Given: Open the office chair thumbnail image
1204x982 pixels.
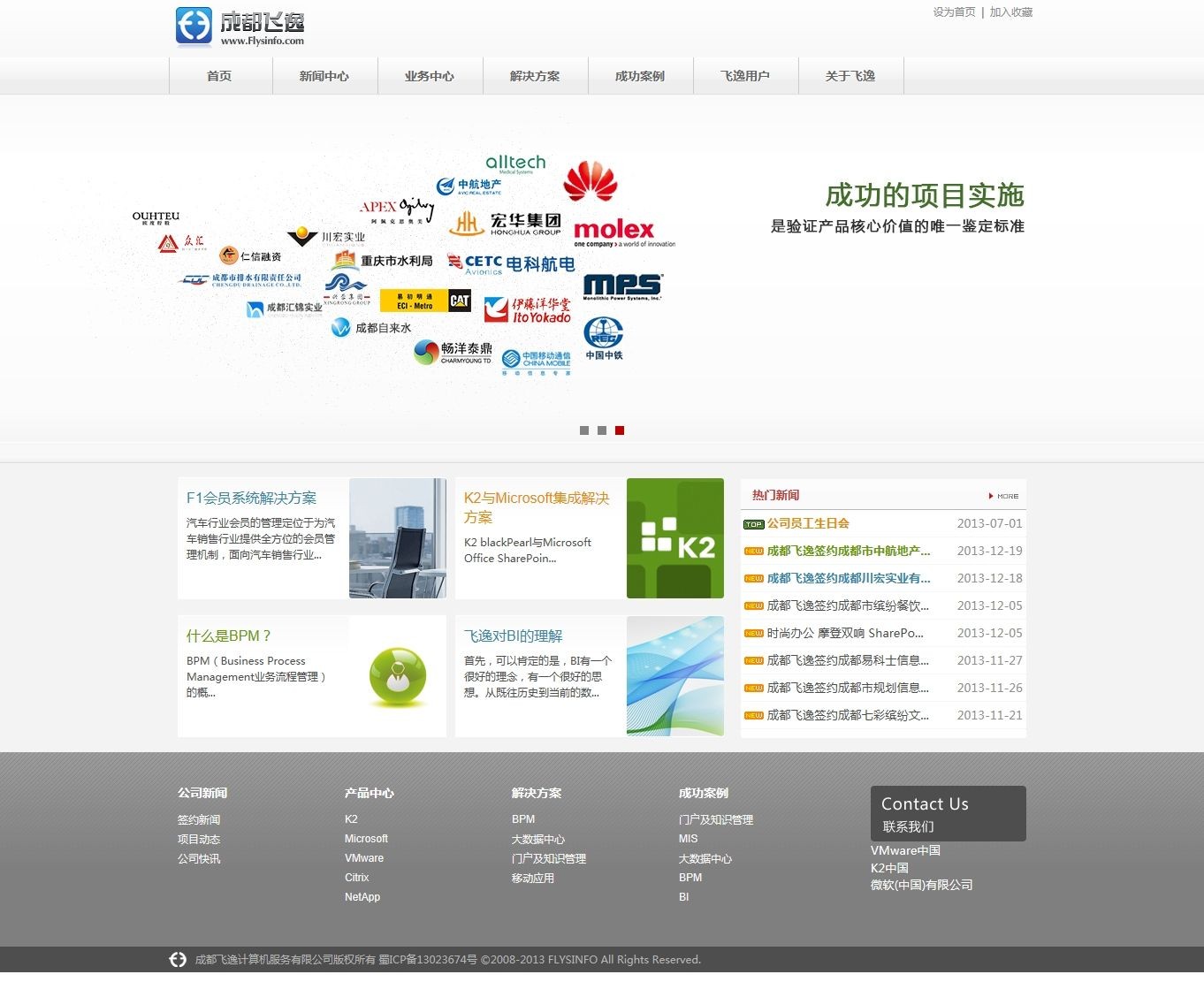Looking at the screenshot, I should click(397, 538).
